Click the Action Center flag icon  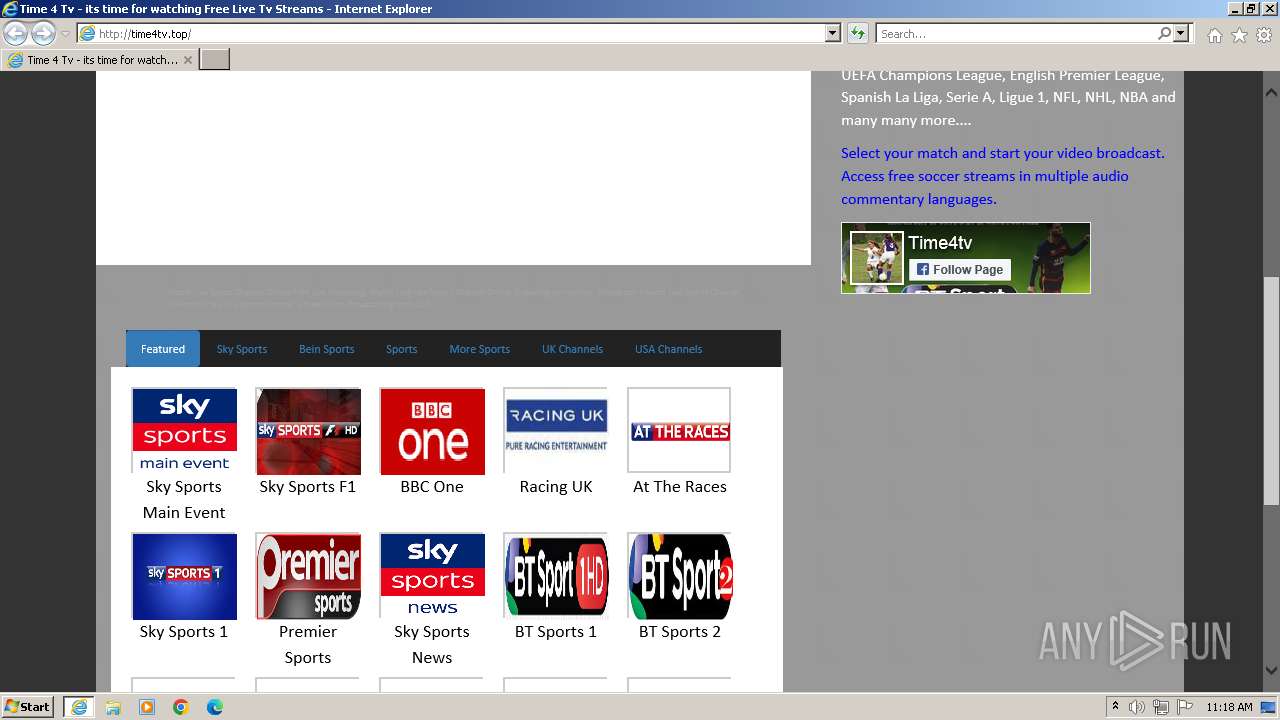coord(1184,707)
